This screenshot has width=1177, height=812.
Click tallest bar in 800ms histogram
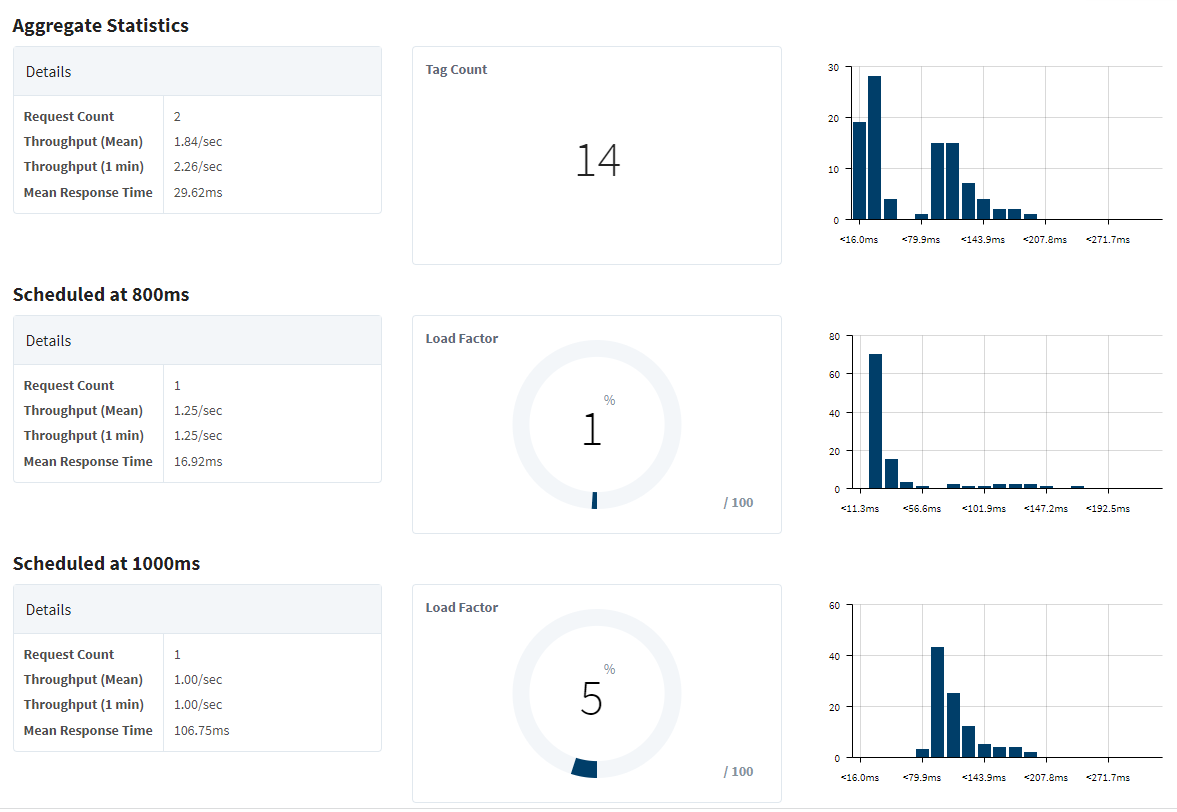(x=875, y=421)
